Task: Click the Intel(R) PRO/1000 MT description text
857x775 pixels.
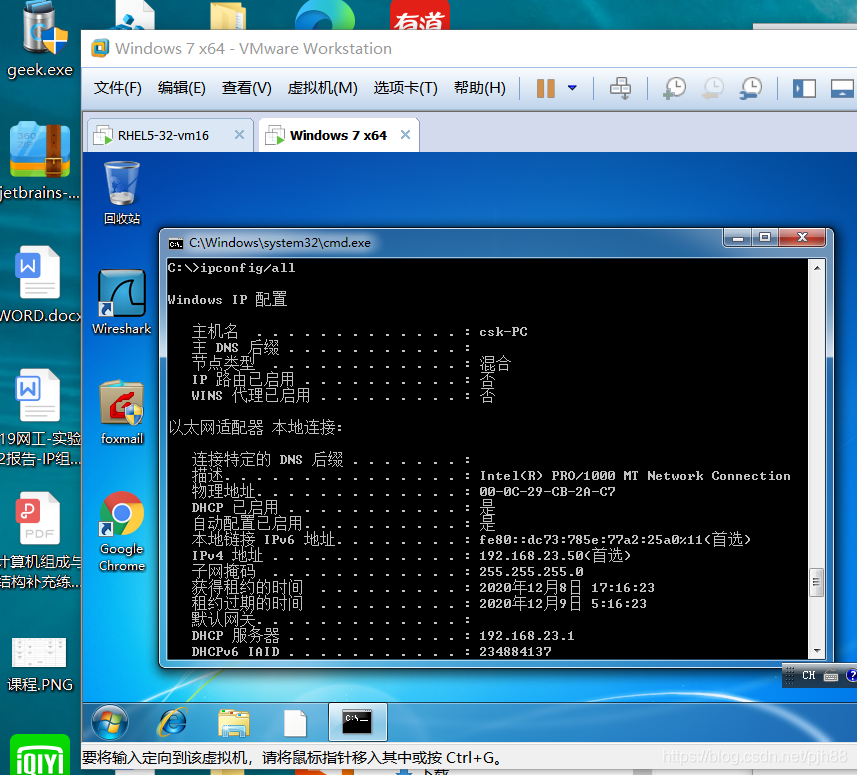Action: click(635, 476)
